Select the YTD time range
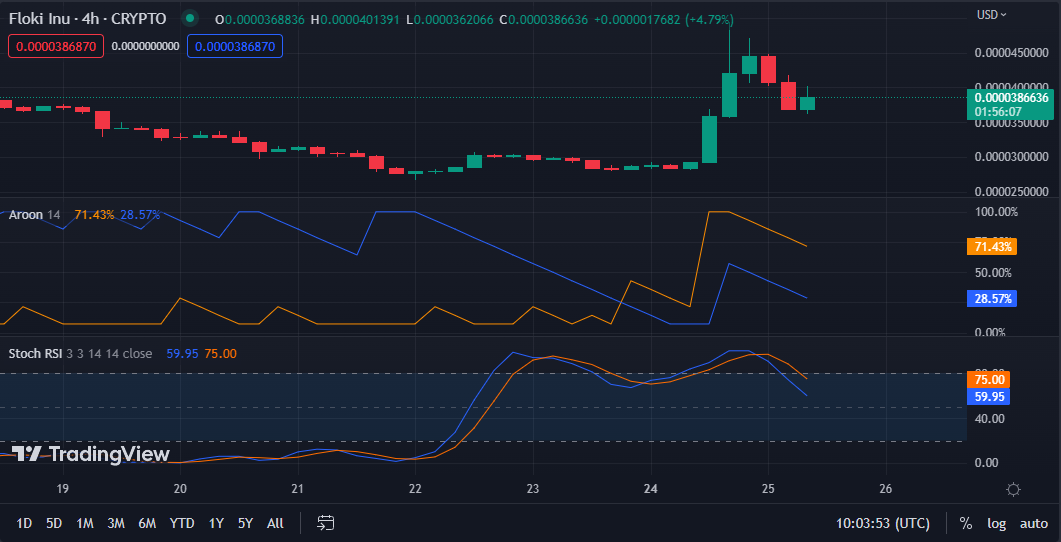Image resolution: width=1061 pixels, height=542 pixels. [x=182, y=523]
